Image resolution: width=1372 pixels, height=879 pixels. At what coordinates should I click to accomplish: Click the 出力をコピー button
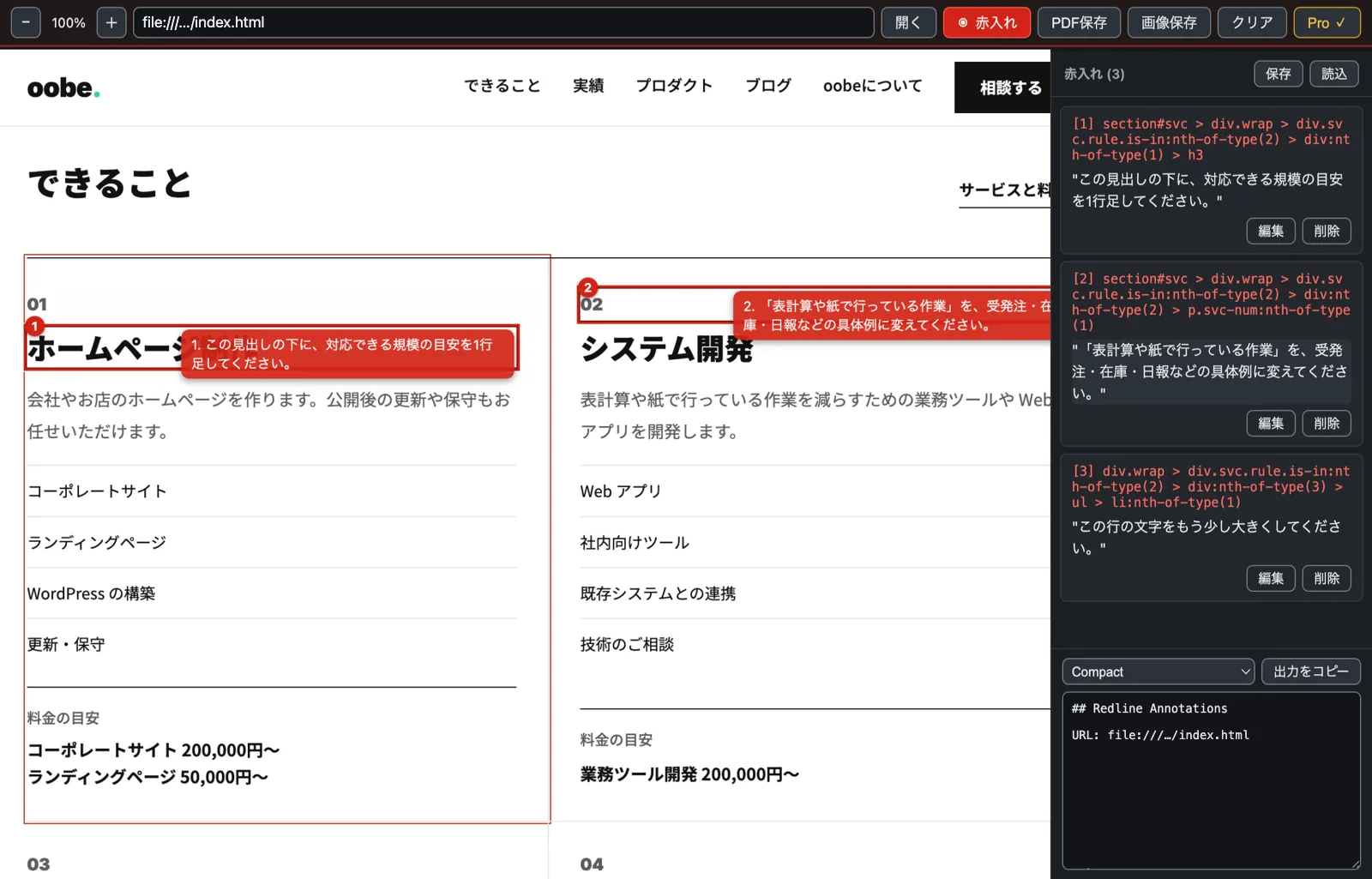1310,671
